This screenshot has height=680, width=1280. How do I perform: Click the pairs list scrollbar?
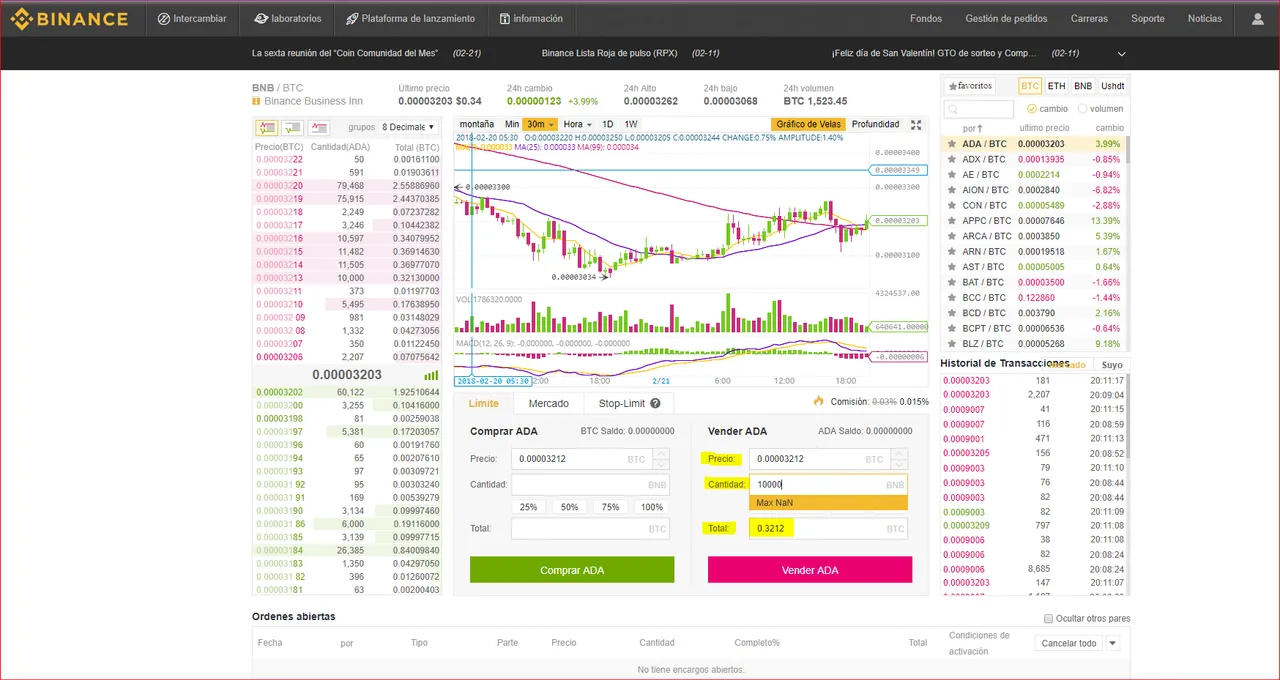[1127, 150]
